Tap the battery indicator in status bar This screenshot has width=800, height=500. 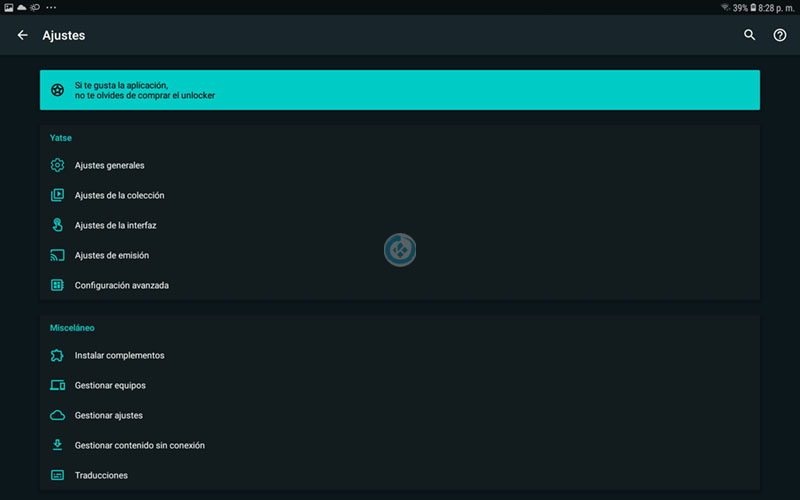coord(753,7)
